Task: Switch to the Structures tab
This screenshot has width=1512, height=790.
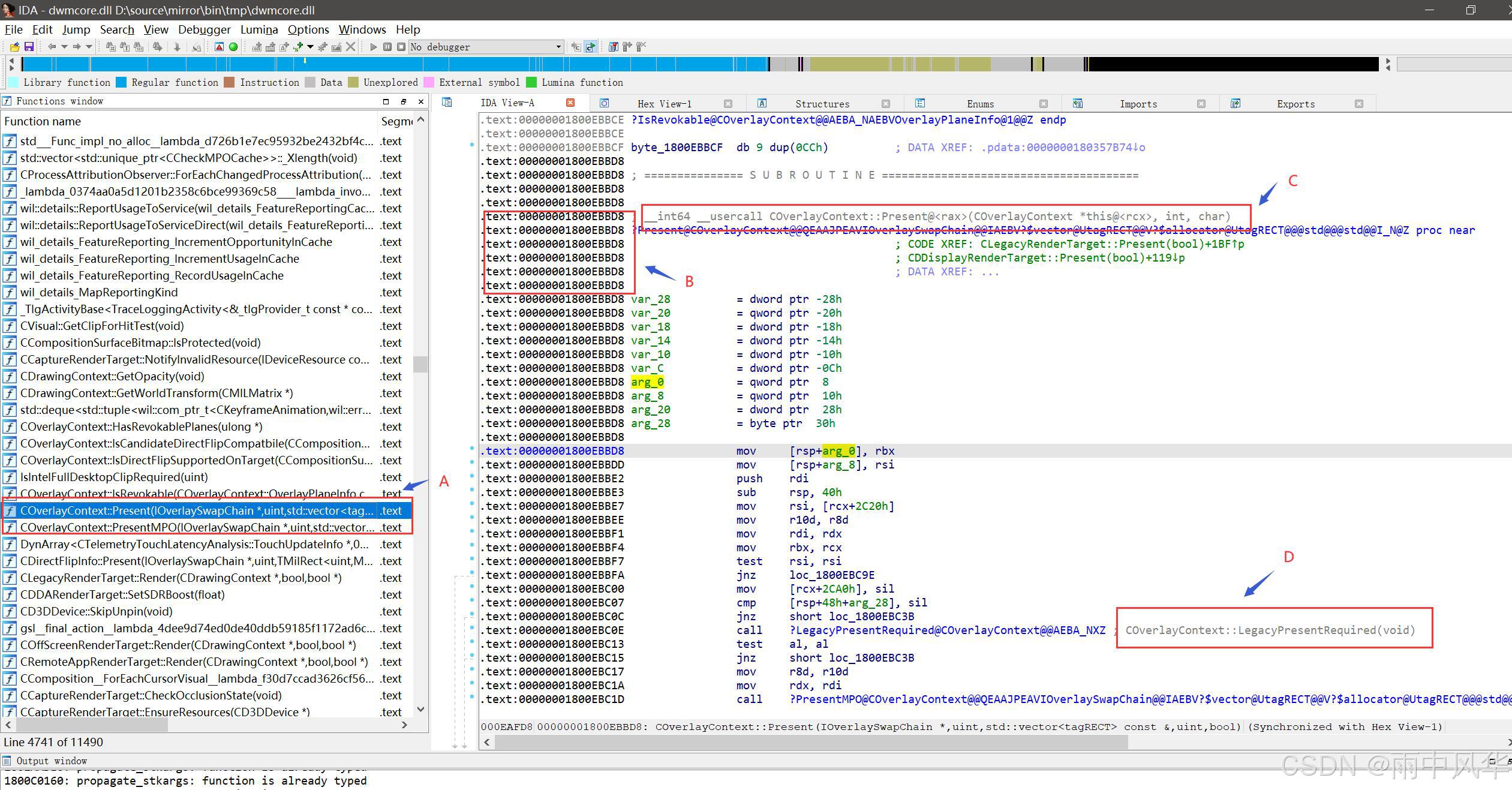Action: [x=822, y=104]
